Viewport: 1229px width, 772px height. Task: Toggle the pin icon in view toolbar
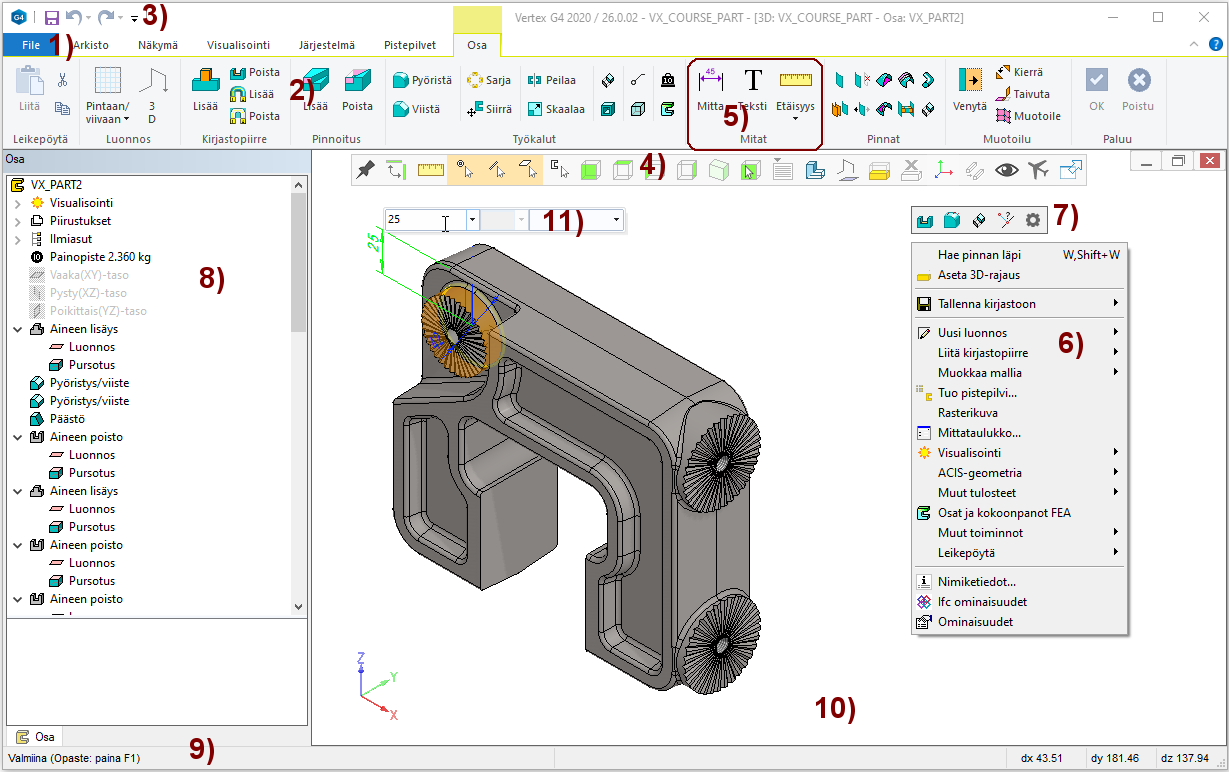pyautogui.click(x=366, y=171)
